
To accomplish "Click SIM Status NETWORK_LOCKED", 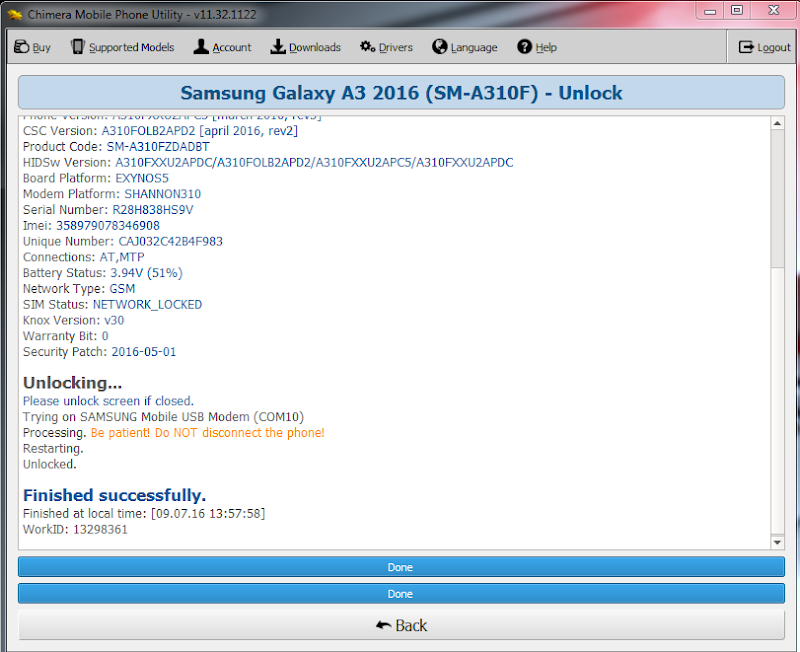I will (113, 305).
